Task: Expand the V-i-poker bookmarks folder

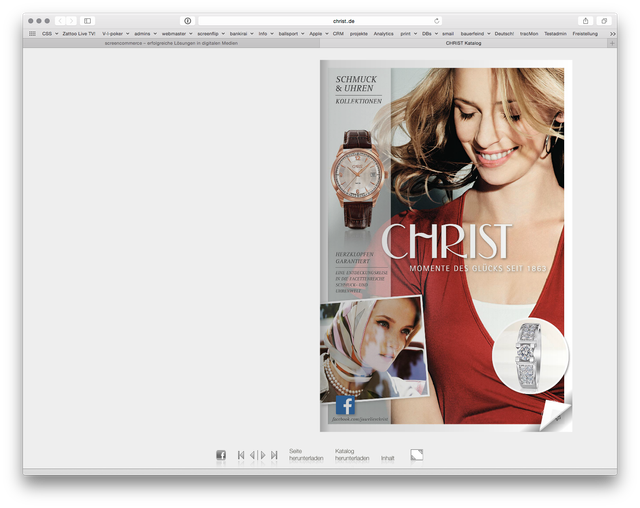Action: (115, 33)
